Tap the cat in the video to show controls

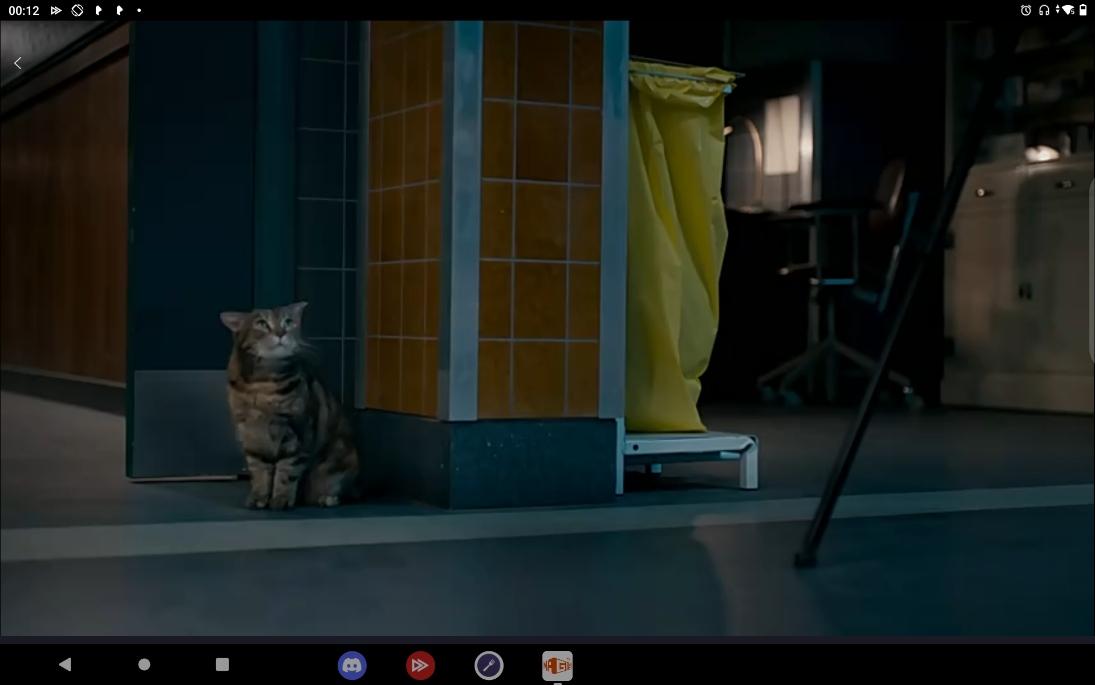[283, 410]
